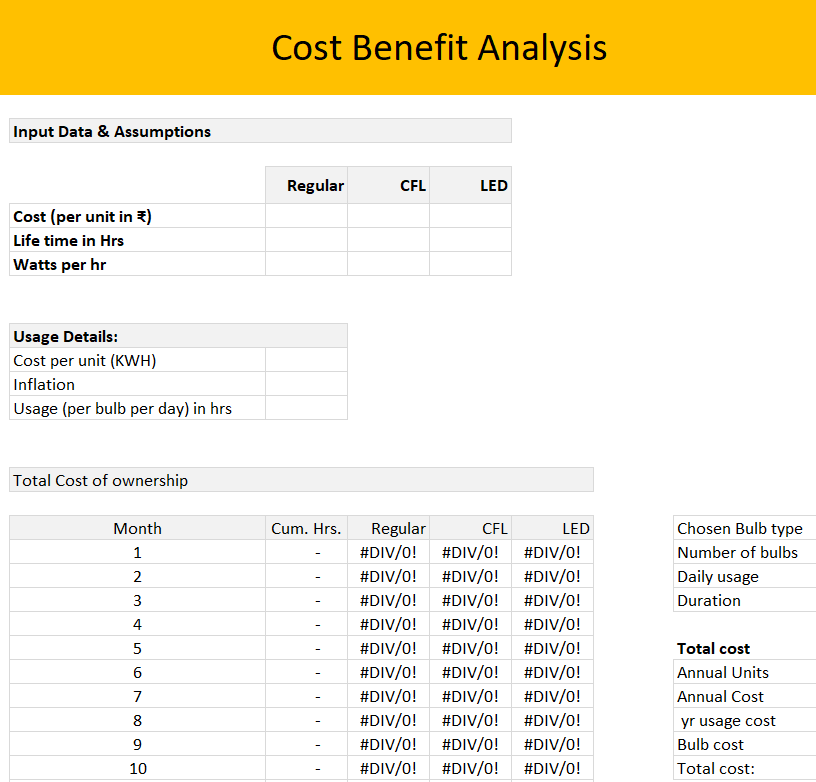Click the LED watts per hr cell
The width and height of the screenshot is (816, 782).
470,264
